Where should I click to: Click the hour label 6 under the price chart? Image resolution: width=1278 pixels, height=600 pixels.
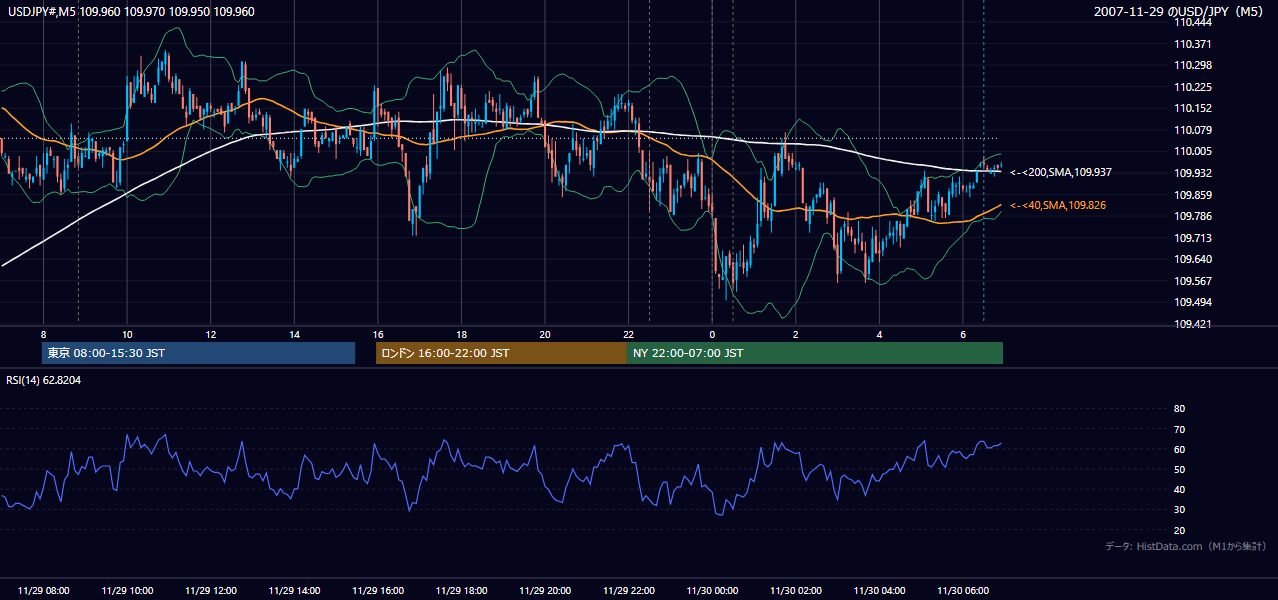[962, 334]
